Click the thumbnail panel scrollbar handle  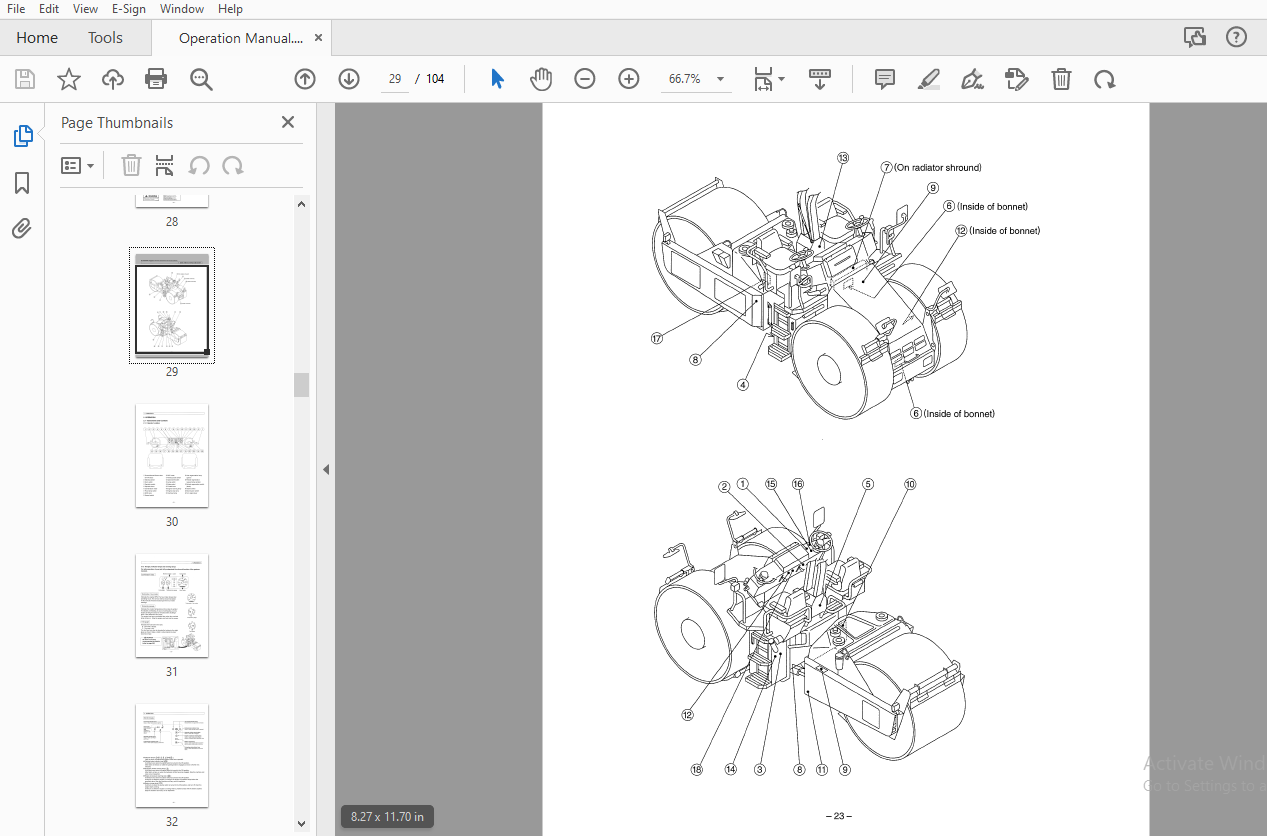302,385
